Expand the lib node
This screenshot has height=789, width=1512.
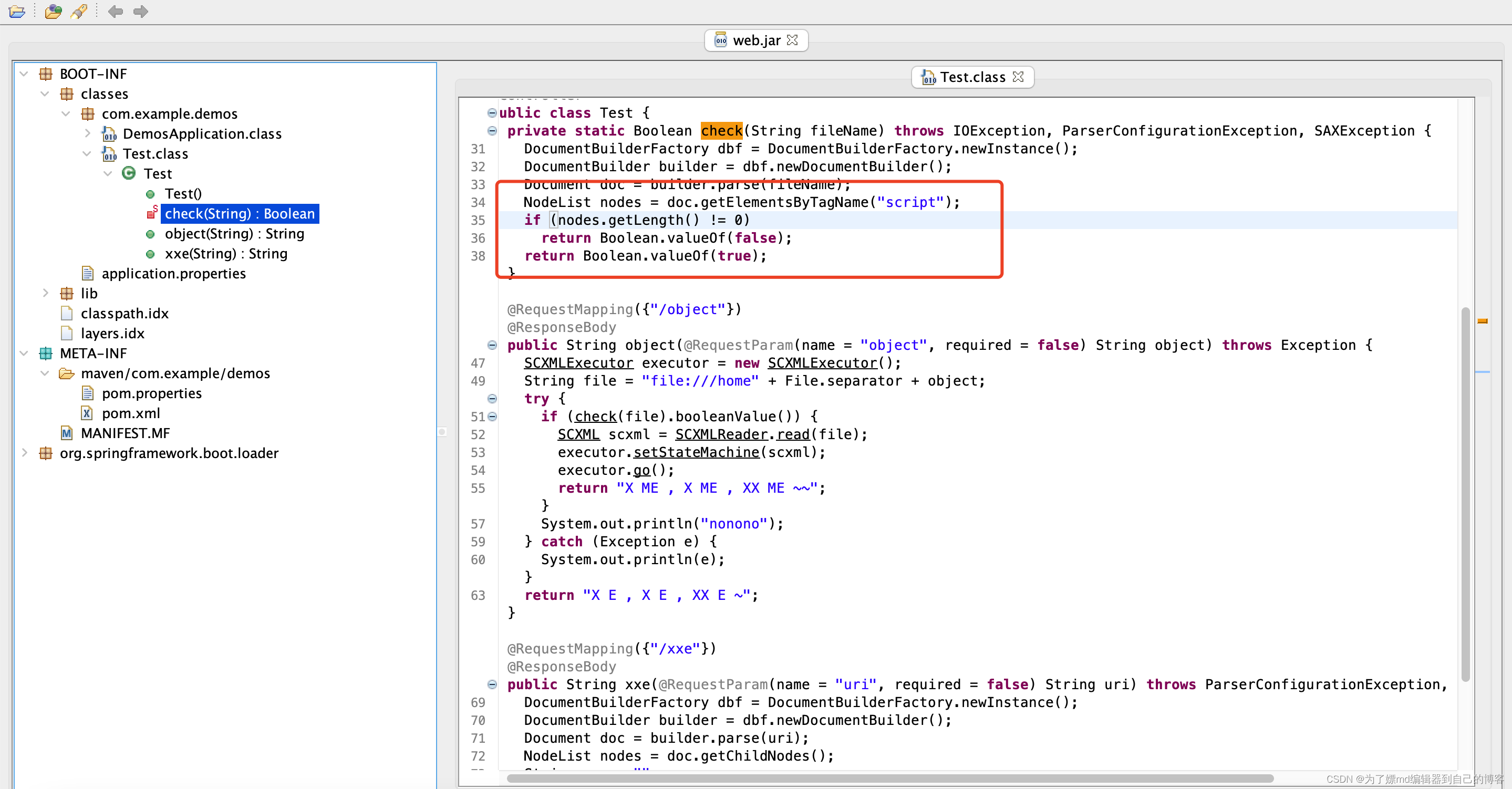[x=45, y=293]
